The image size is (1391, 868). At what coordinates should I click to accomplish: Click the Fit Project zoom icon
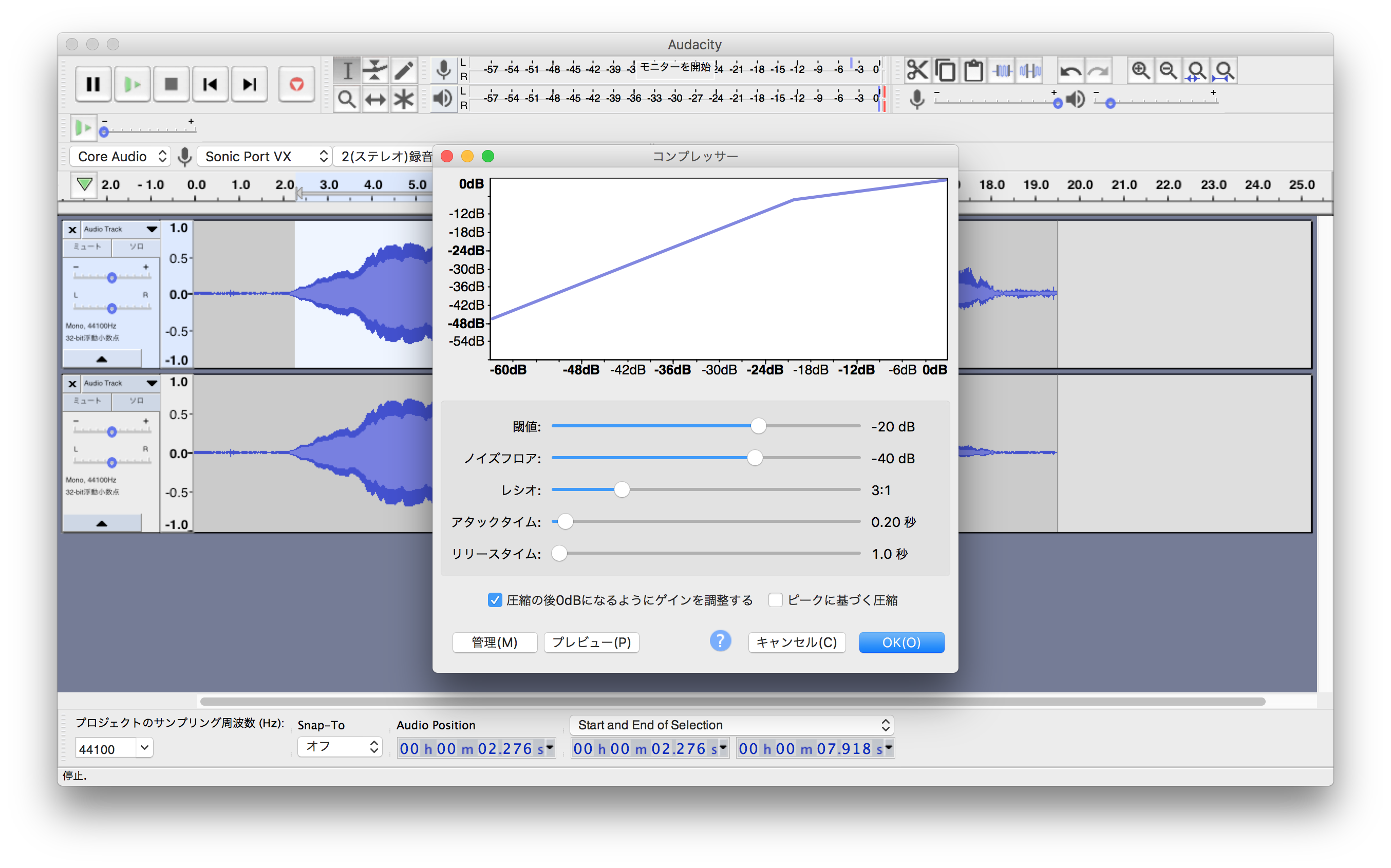[1225, 70]
